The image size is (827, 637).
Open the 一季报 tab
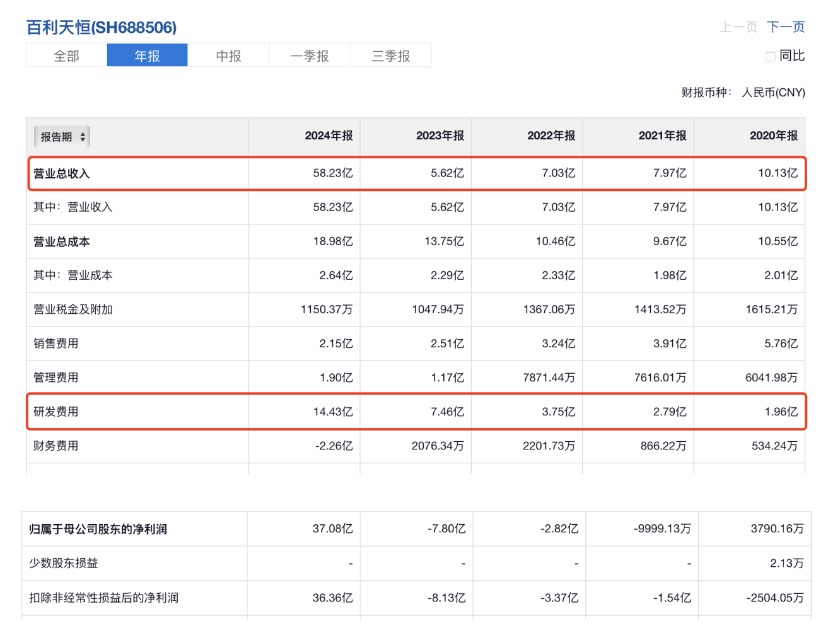(309, 56)
